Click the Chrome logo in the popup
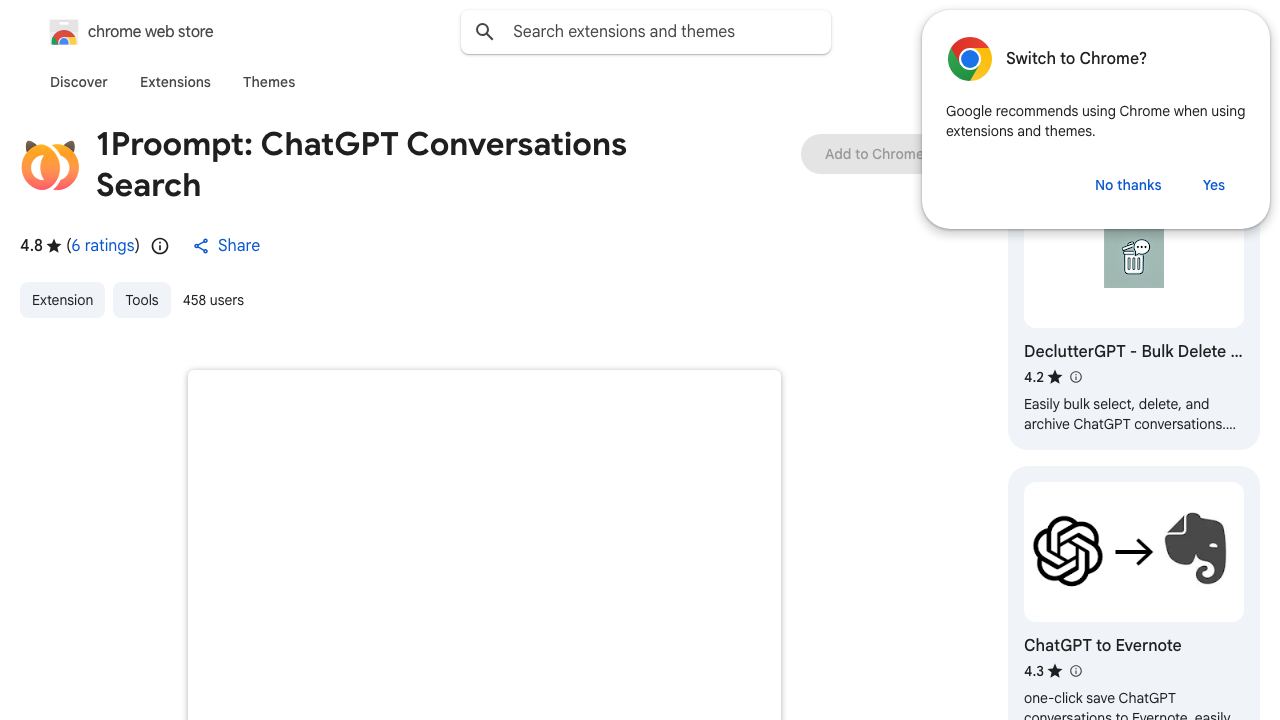 click(969, 59)
